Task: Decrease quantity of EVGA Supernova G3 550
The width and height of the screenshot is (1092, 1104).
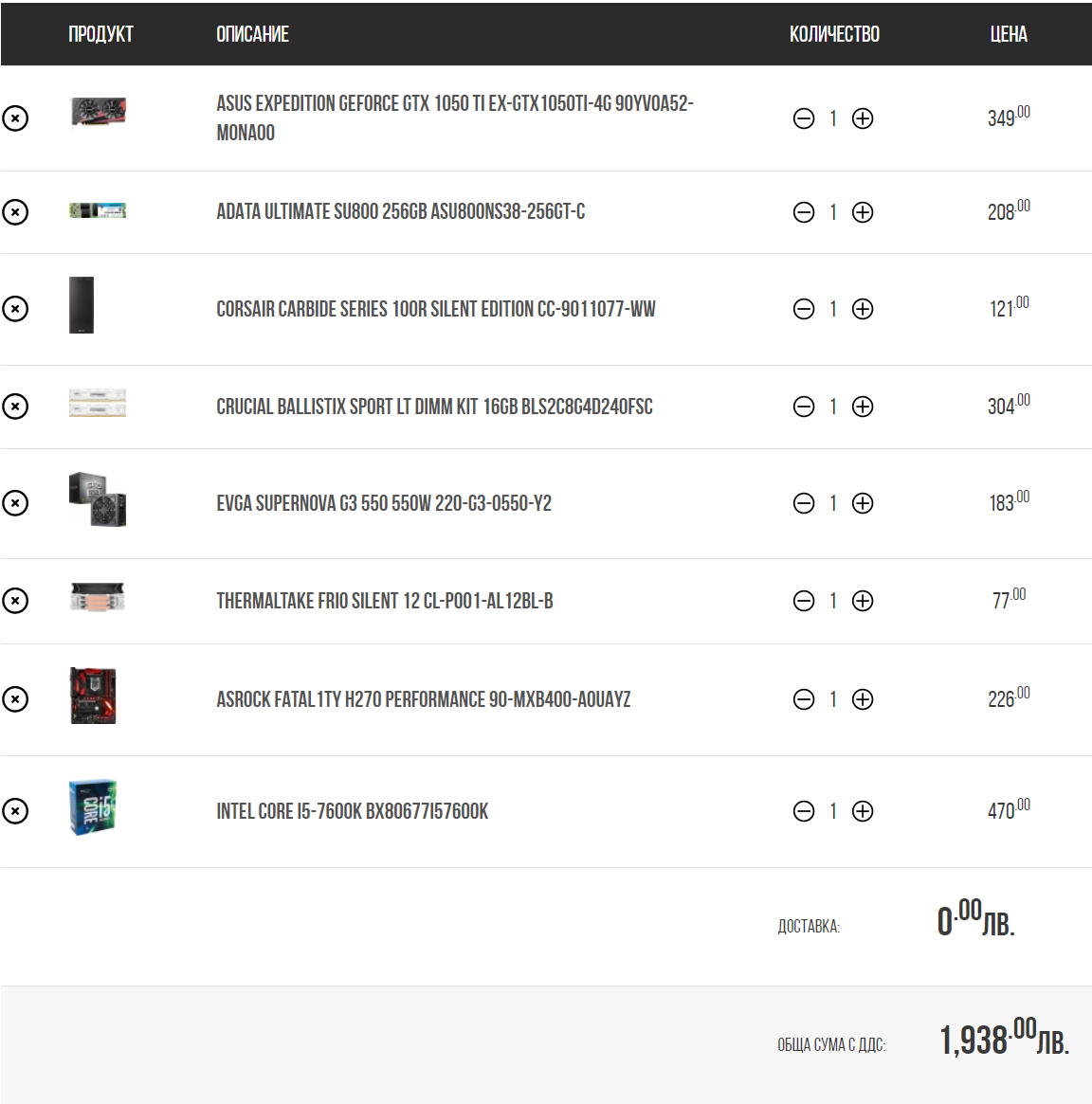Action: pyautogui.click(x=803, y=502)
